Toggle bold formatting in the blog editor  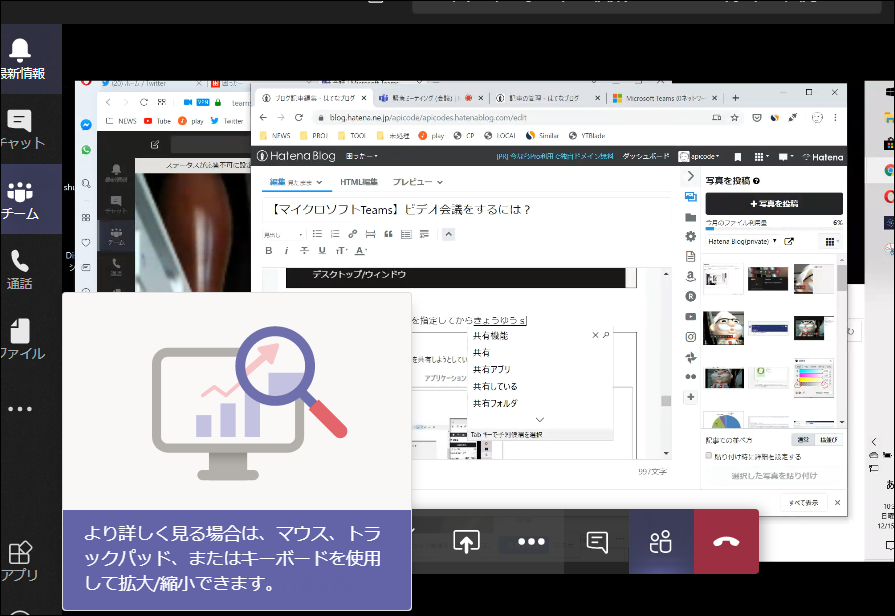pos(268,251)
